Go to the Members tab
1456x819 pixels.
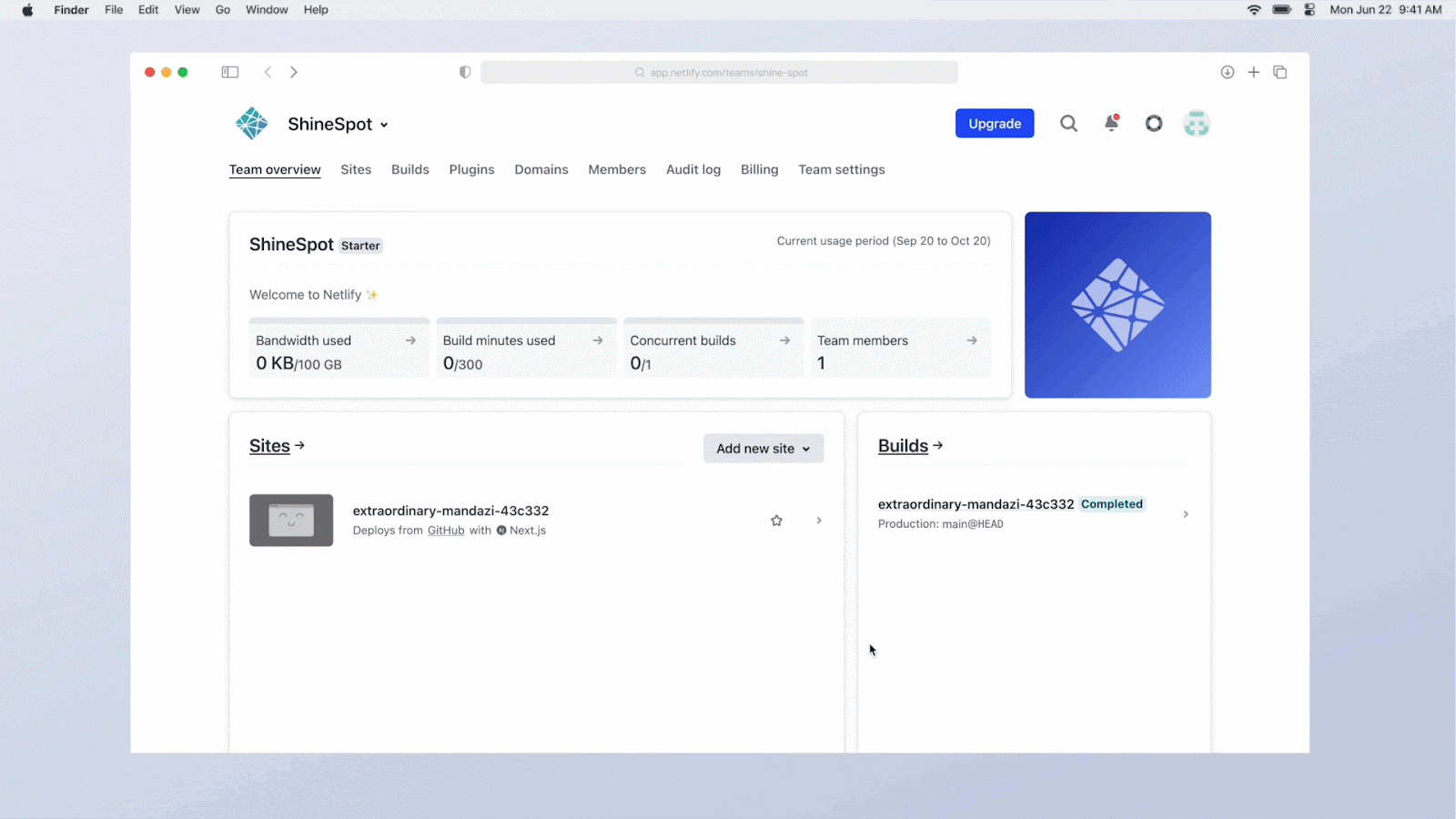coord(617,169)
